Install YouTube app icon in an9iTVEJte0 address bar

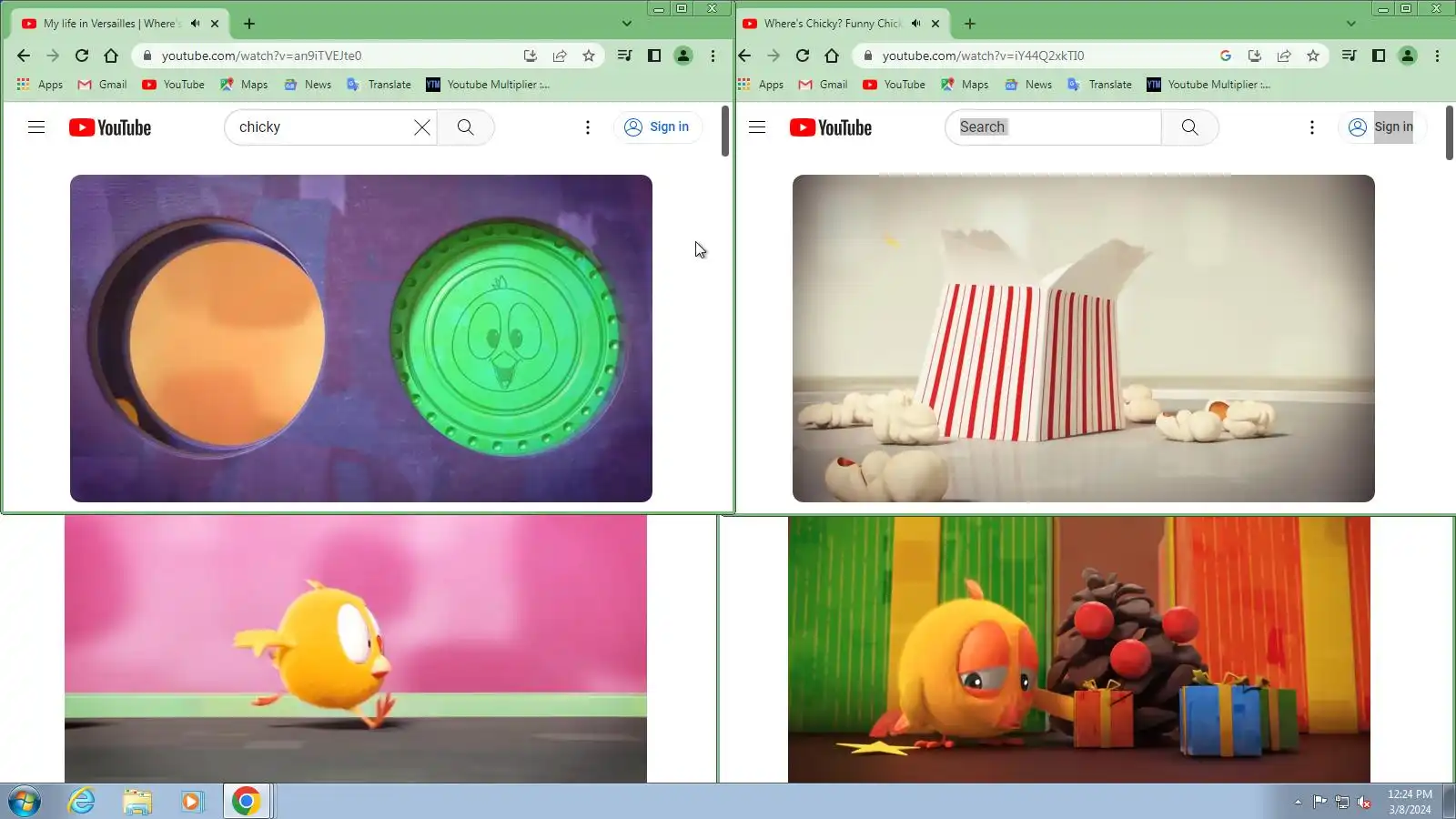click(x=531, y=56)
